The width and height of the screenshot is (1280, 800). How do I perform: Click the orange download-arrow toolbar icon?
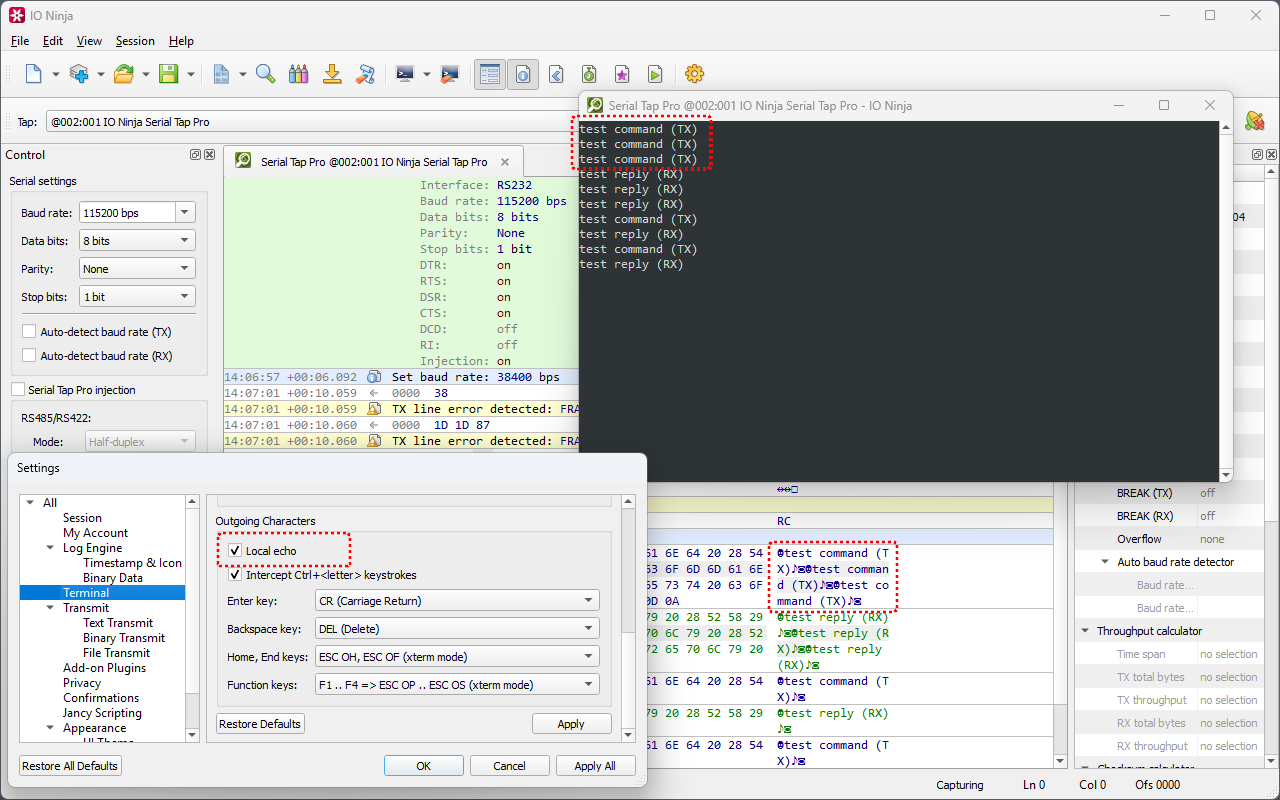point(332,74)
